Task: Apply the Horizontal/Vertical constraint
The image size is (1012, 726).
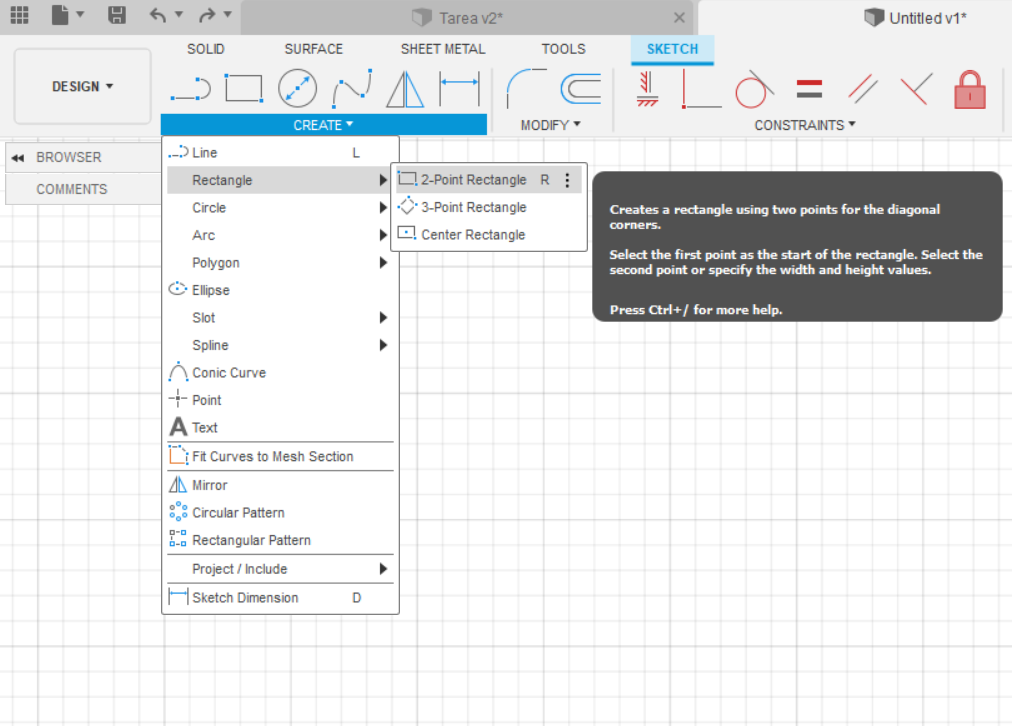Action: 647,88
